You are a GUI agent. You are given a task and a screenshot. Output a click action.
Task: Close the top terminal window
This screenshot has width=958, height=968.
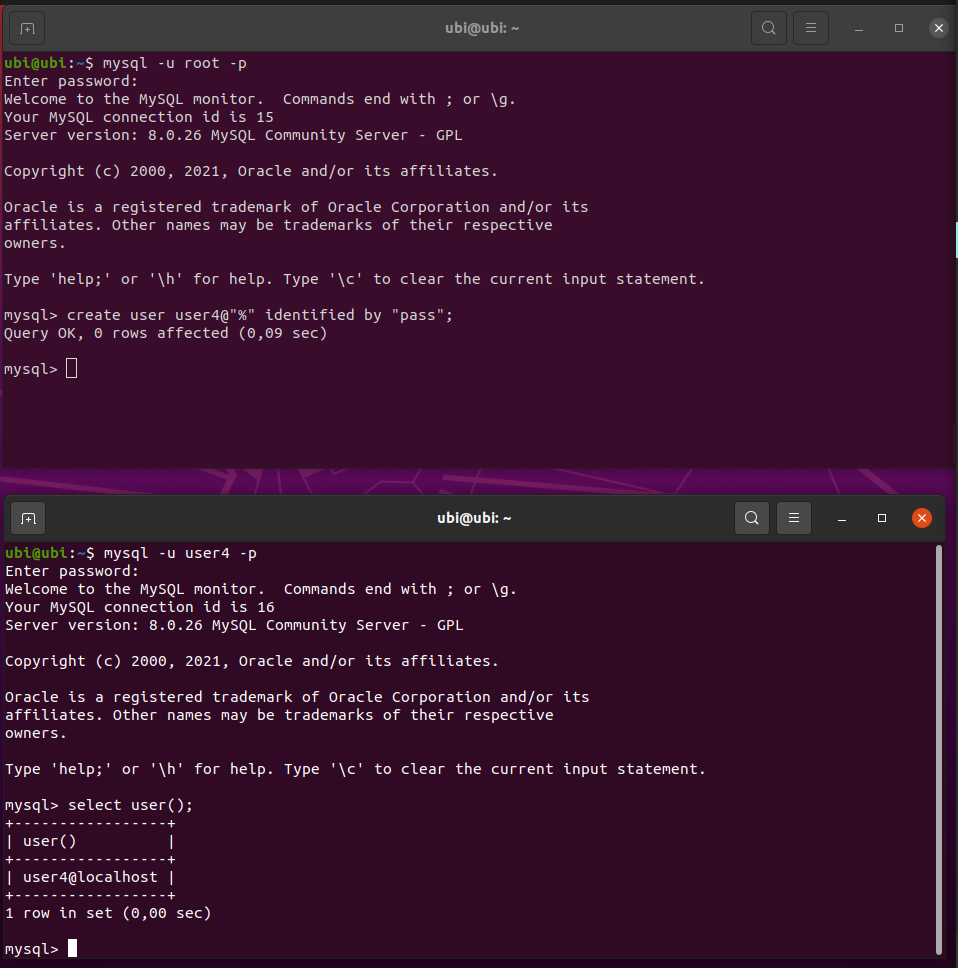pos(938,28)
